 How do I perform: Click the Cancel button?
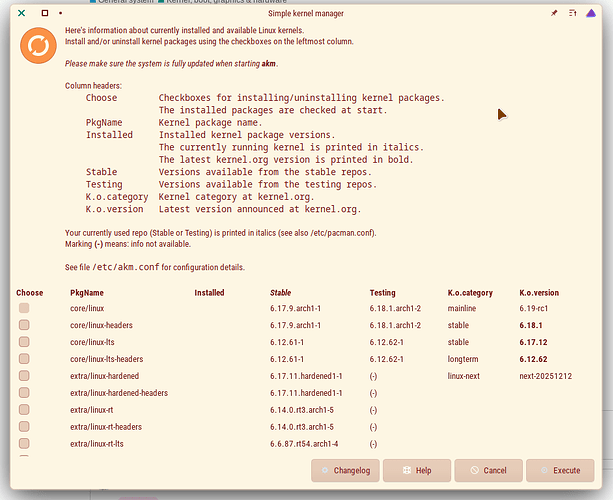point(488,470)
